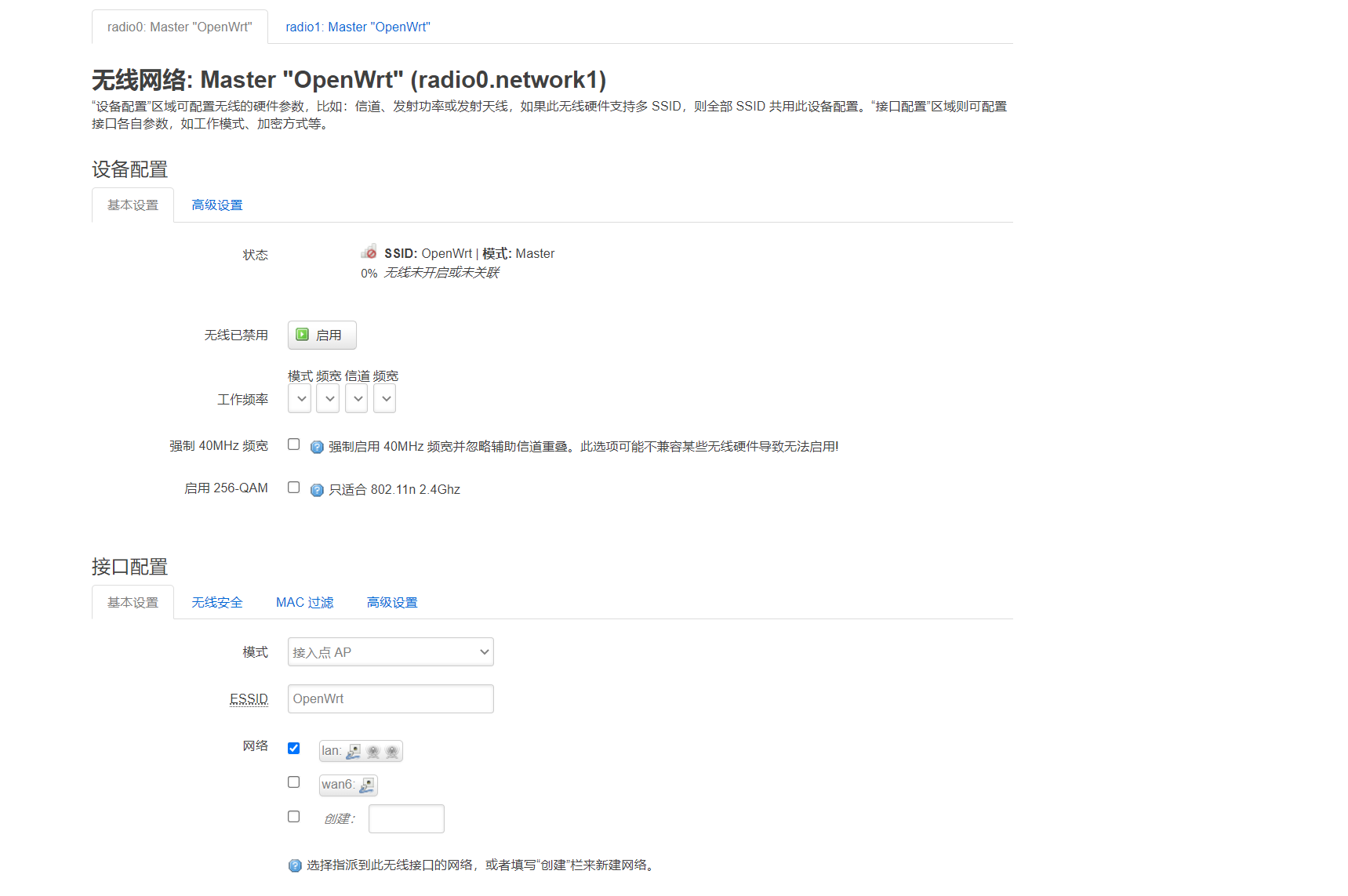Click the lan interface ethernet port icon
The width and height of the screenshot is (1348, 896).
click(x=354, y=751)
